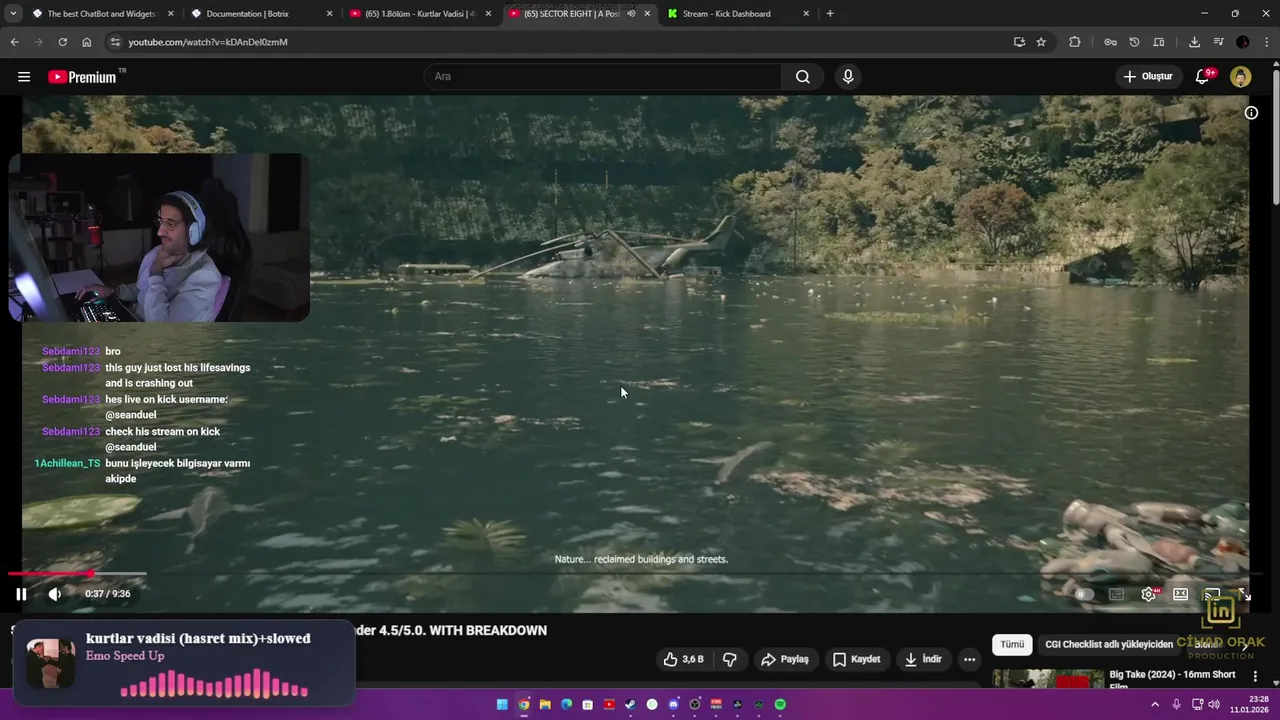Switch to Stream - Kick Dashboard tab
Screen dimensions: 1280x720
(738, 14)
